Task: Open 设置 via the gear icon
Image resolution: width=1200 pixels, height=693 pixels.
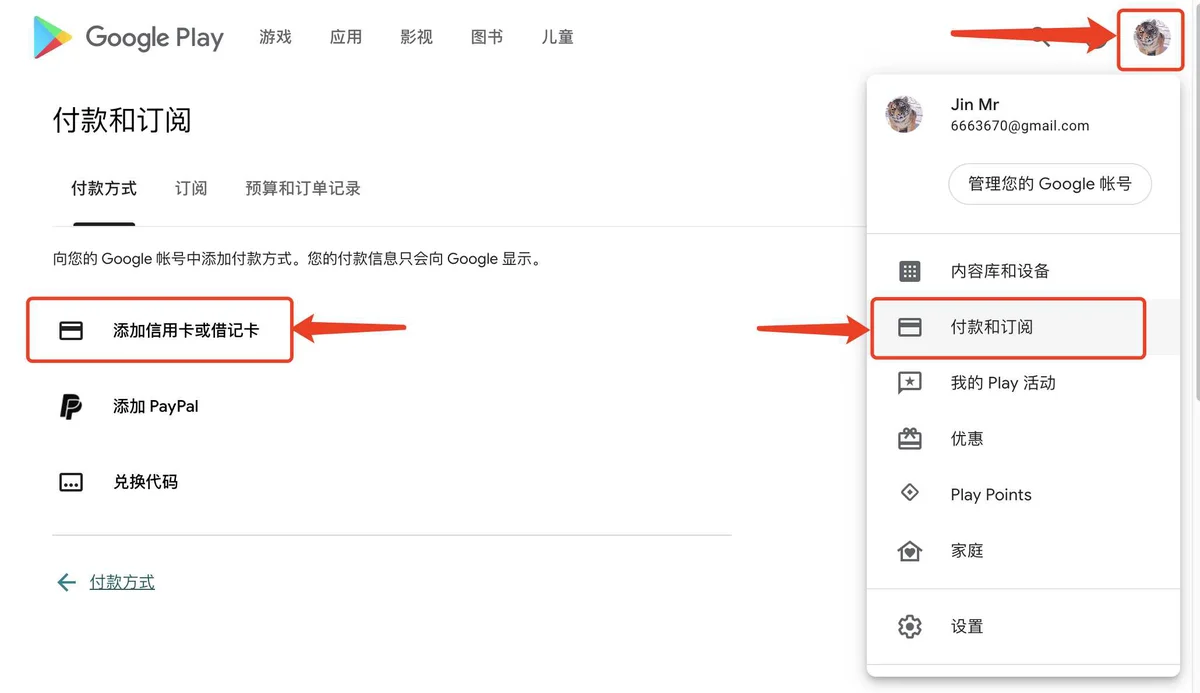Action: click(910, 626)
